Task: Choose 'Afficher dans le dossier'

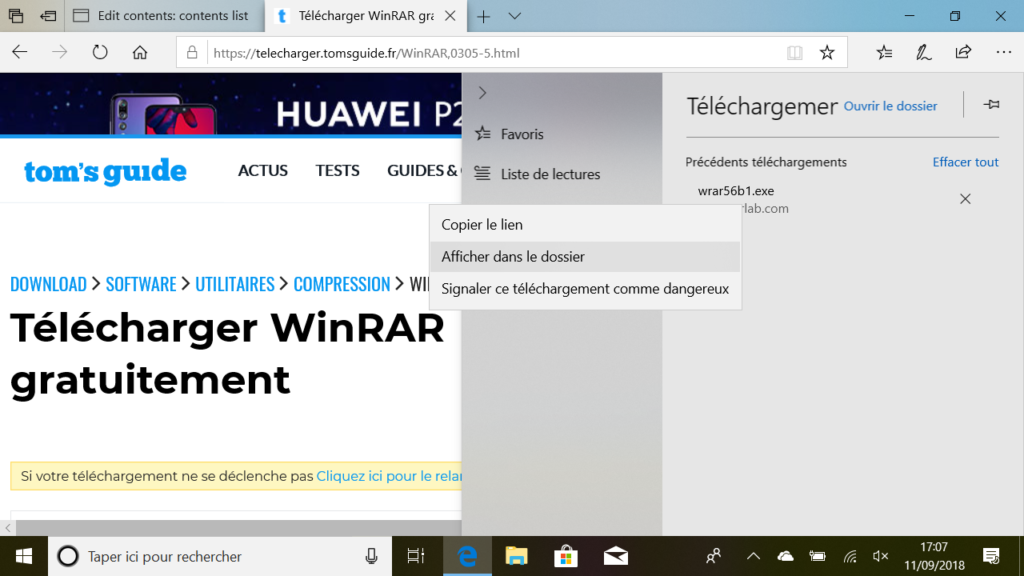Action: 585,257
